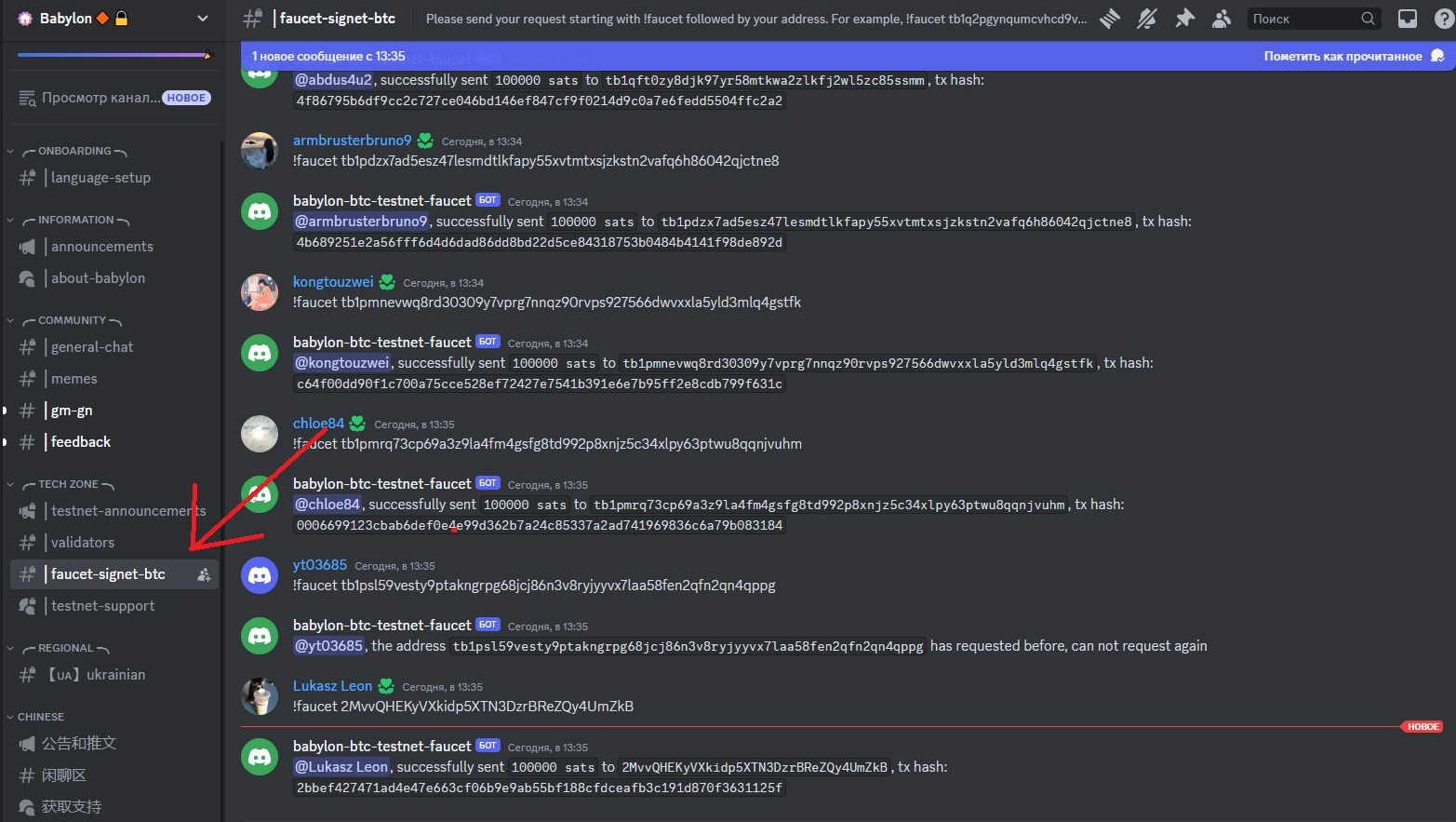1456x822 pixels.
Task: Collapse the CHINESE category
Action: [35, 717]
